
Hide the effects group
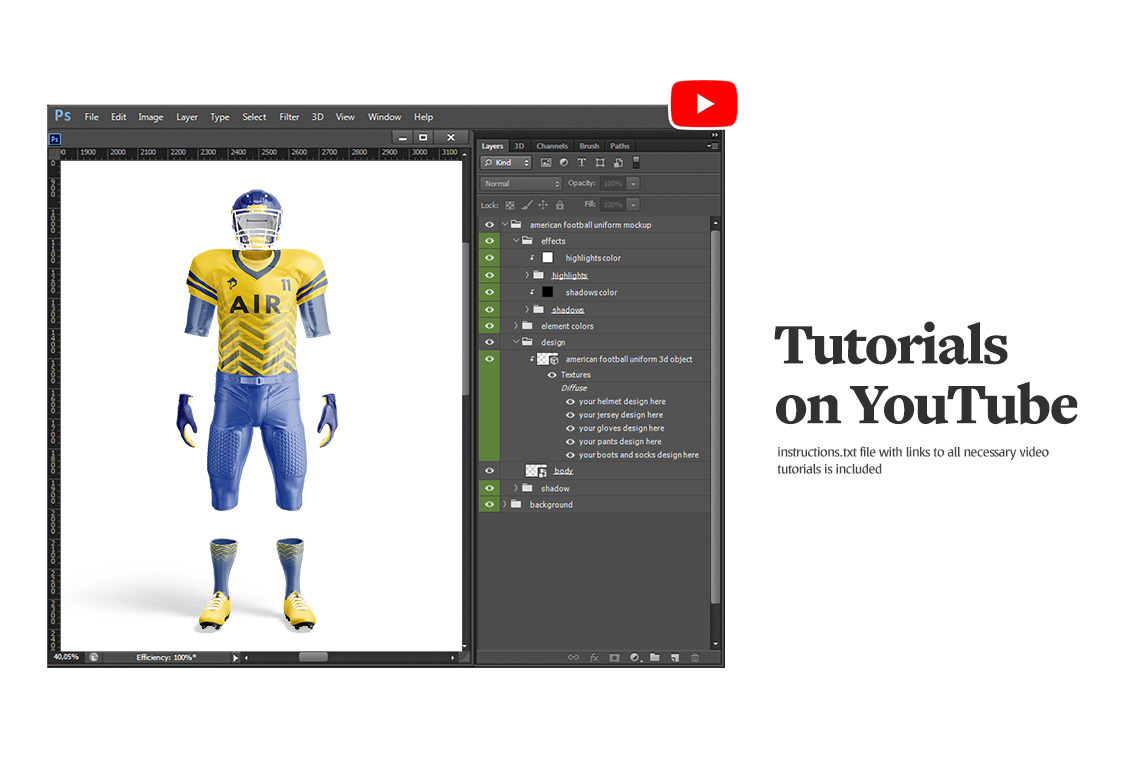[x=489, y=241]
